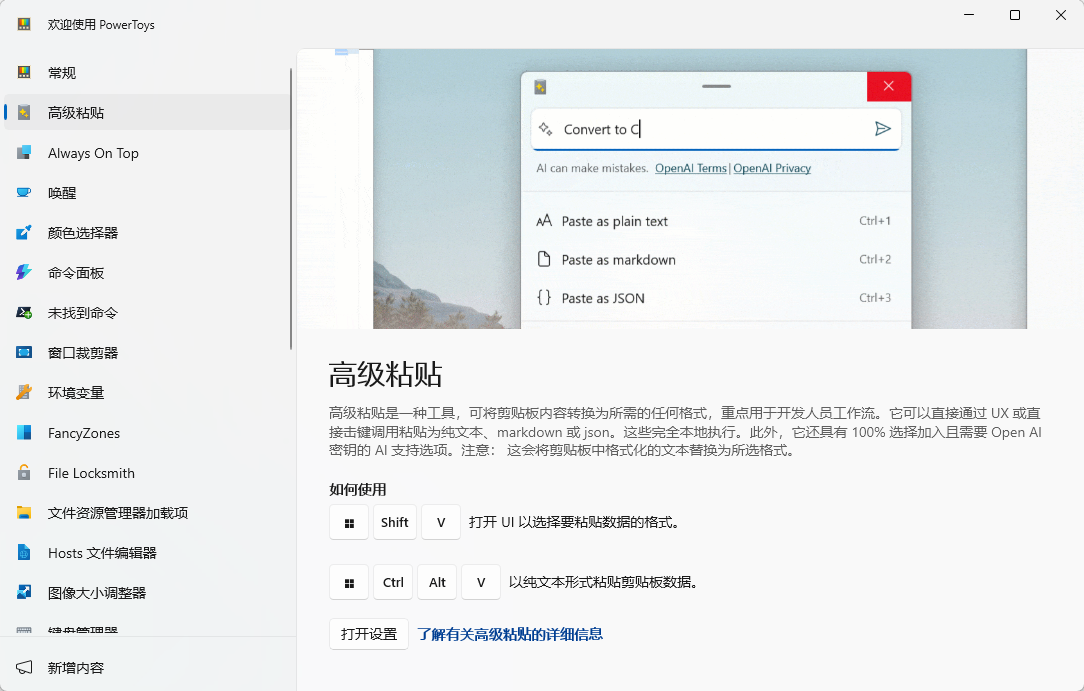Viewport: 1084px width, 691px height.
Task: Click the Alt key button
Action: 437,582
